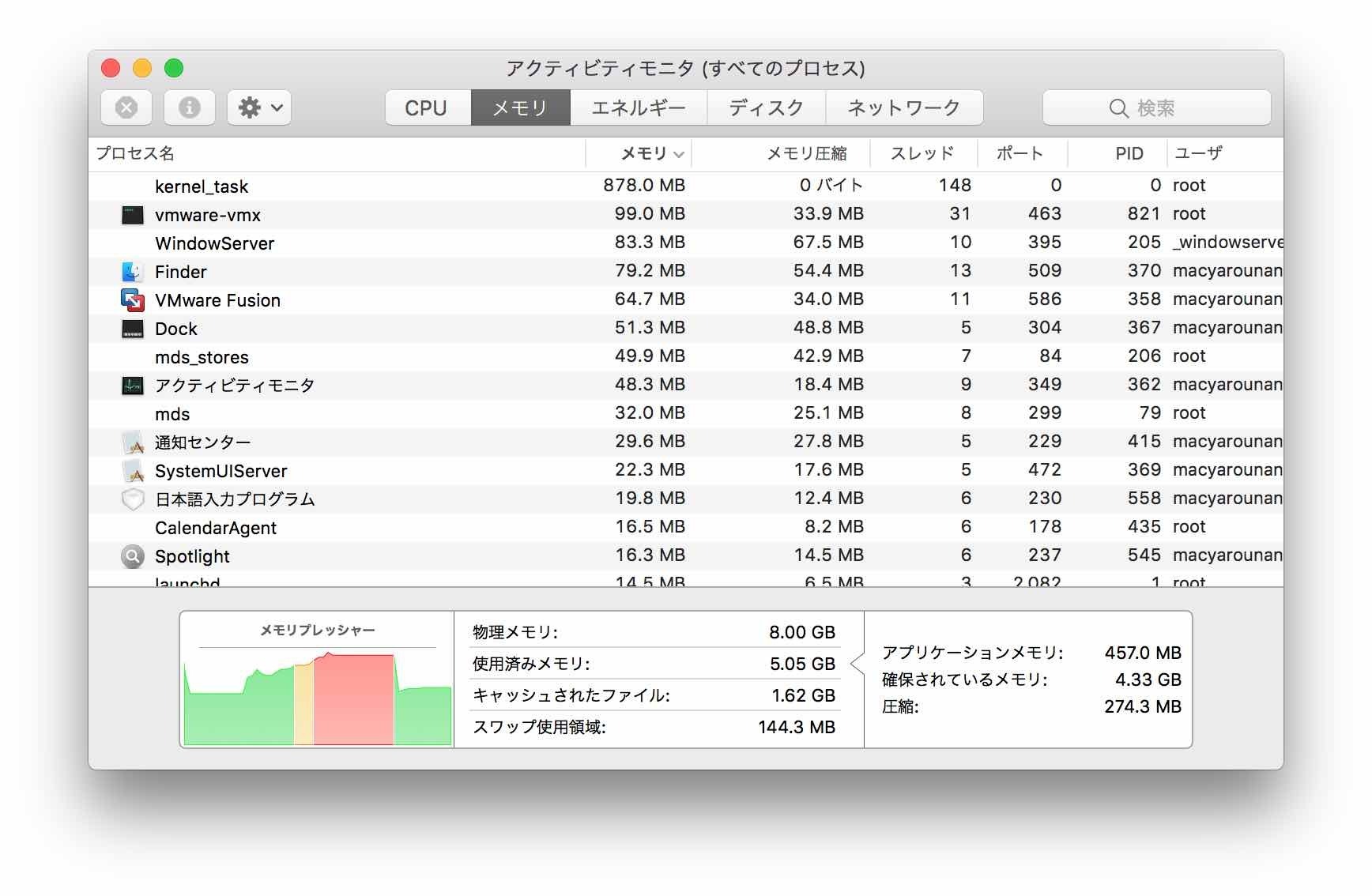The height and width of the screenshot is (896, 1372).
Task: Click the スワップ使用領域 144.3 MB row
Action: 654,727
